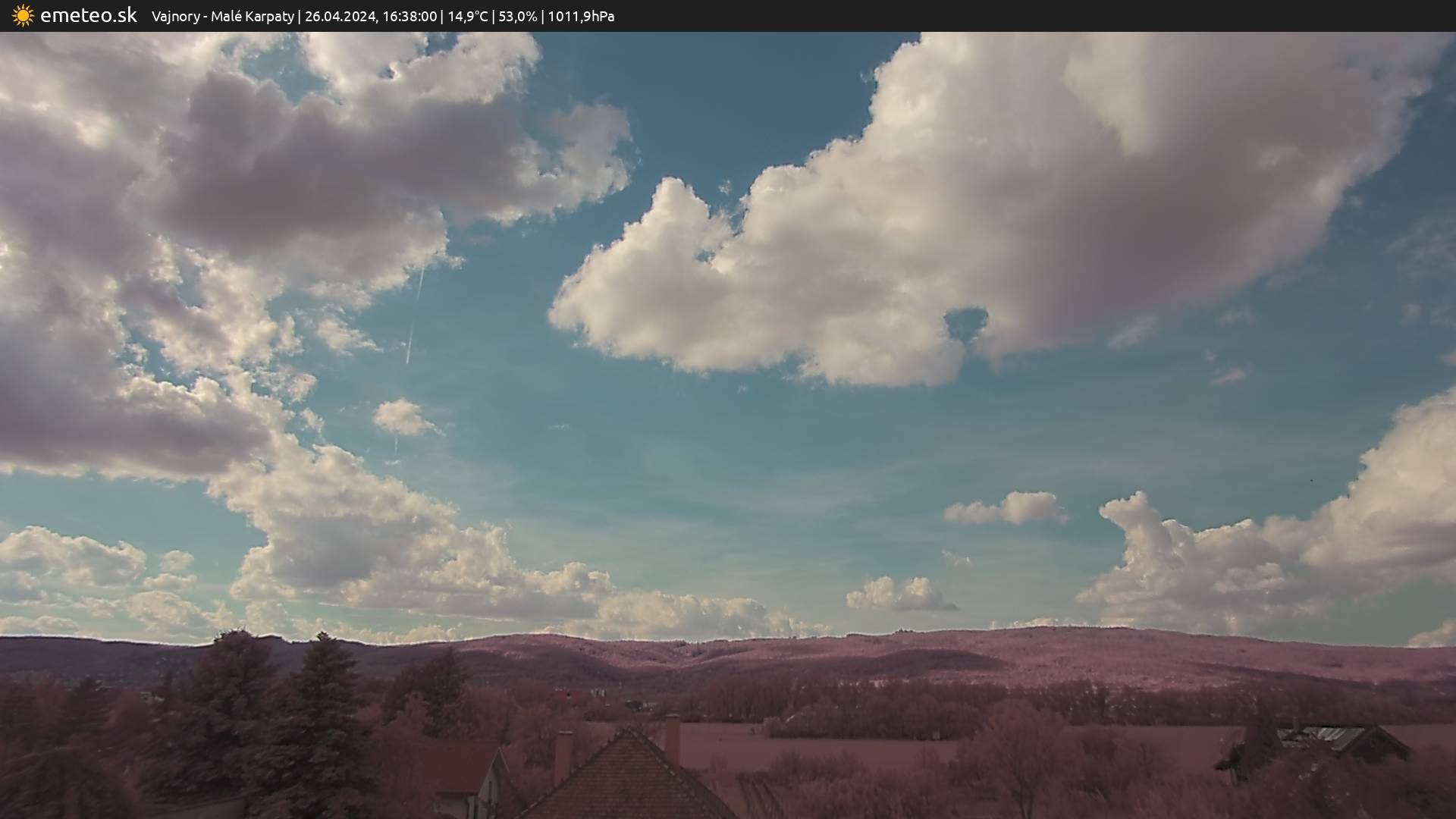Click the Vajnory - Malé Karpaty location label
1456x819 pixels.
click(x=222, y=16)
